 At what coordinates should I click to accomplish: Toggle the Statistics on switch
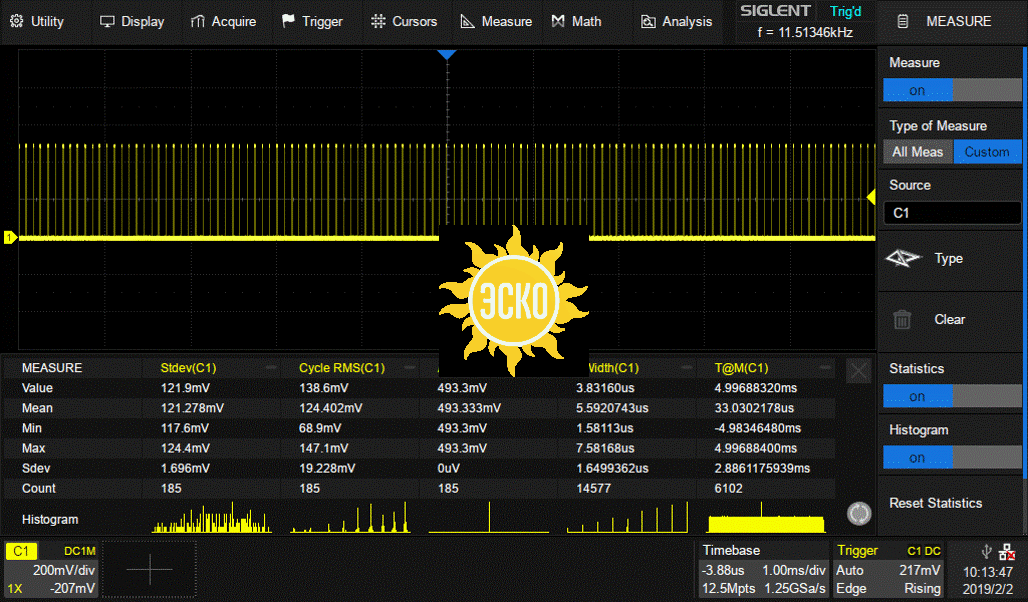(952, 396)
